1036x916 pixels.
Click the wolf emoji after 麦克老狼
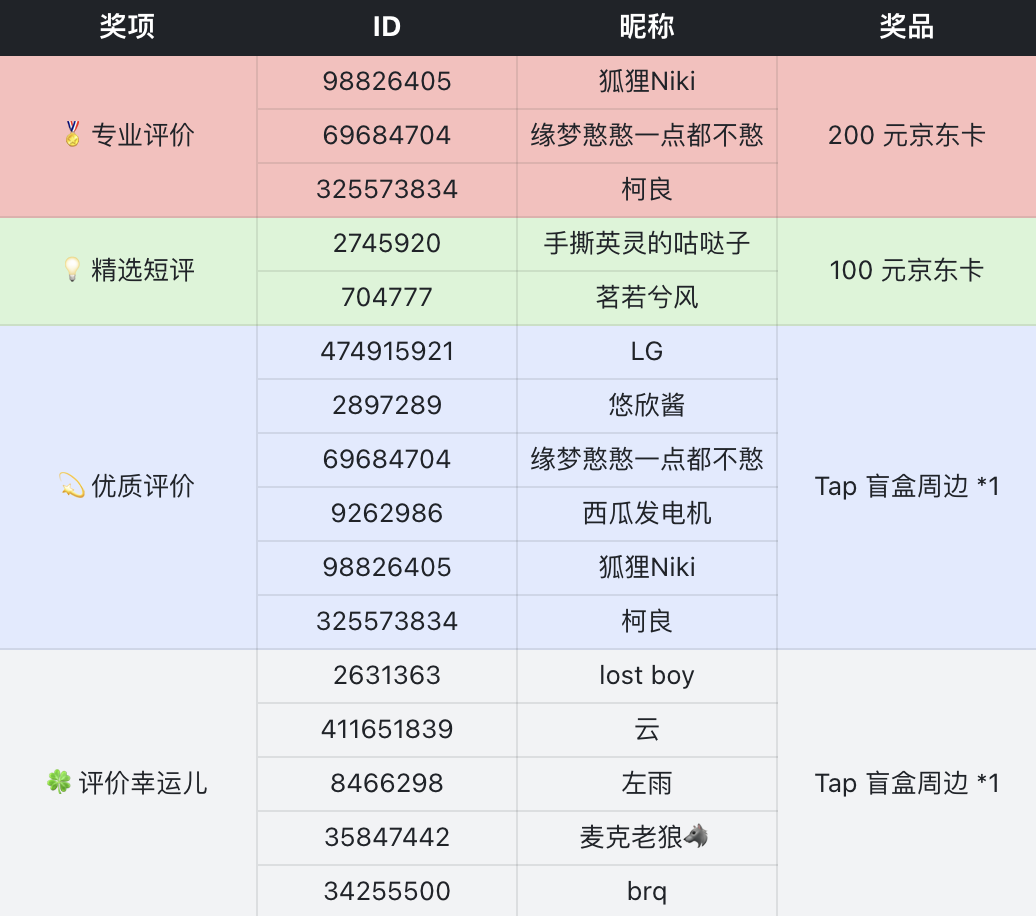coord(696,837)
